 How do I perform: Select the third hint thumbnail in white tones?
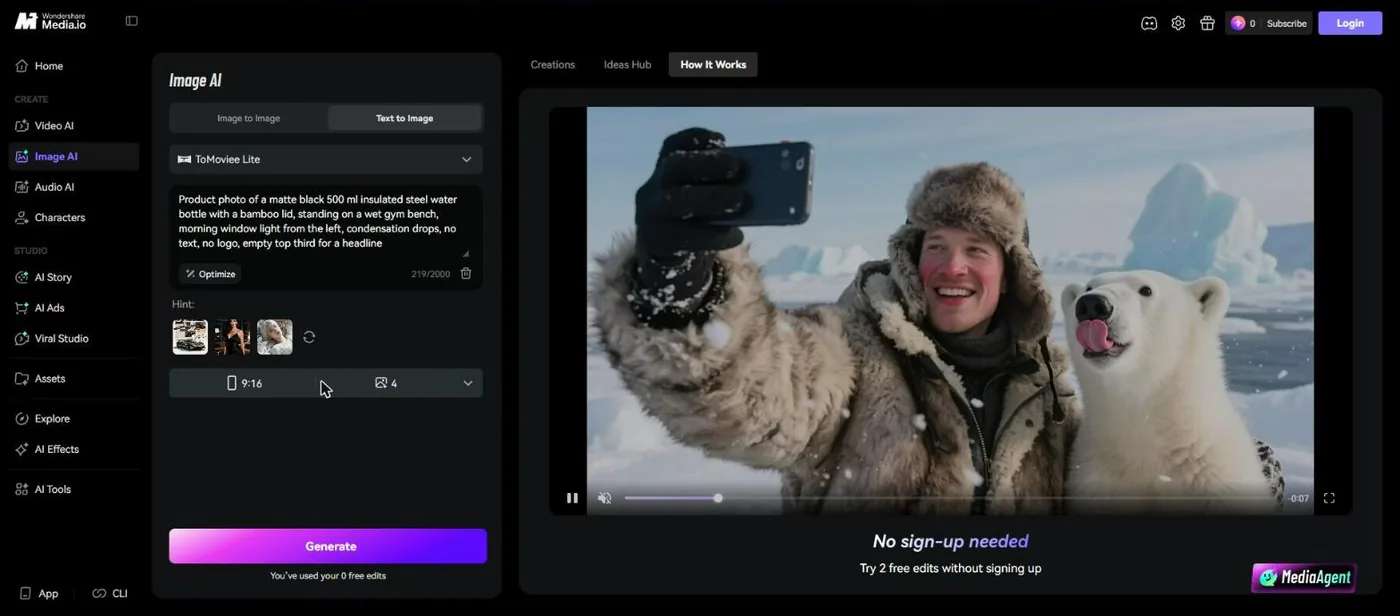coord(275,337)
